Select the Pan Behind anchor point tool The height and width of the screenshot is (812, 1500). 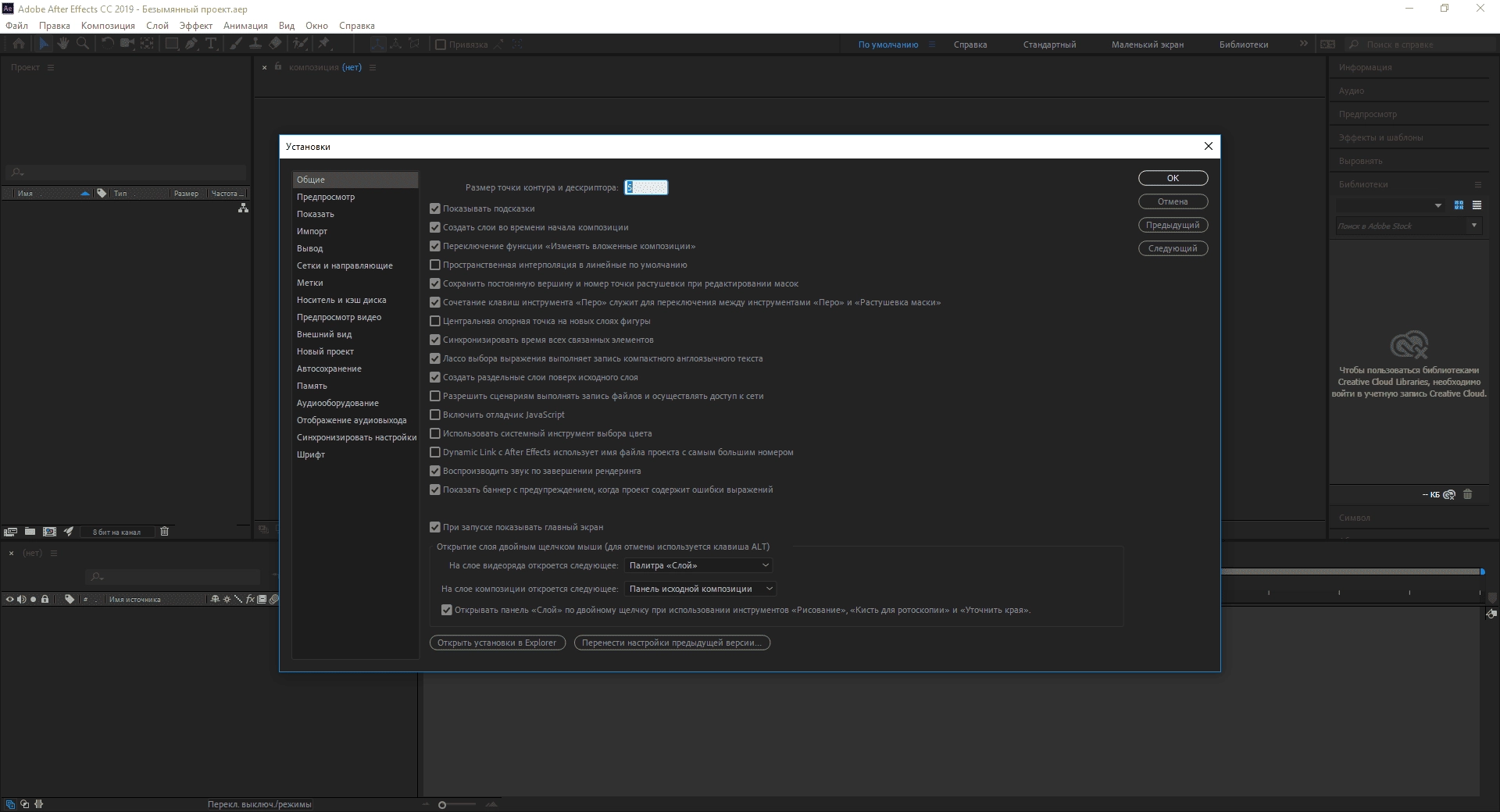click(x=147, y=44)
